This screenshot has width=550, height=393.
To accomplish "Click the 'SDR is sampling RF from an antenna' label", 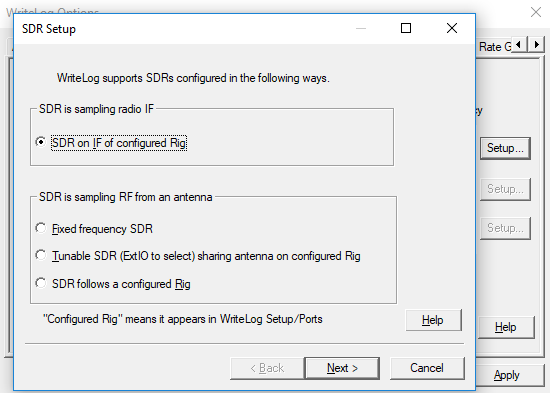I will [x=126, y=197].
